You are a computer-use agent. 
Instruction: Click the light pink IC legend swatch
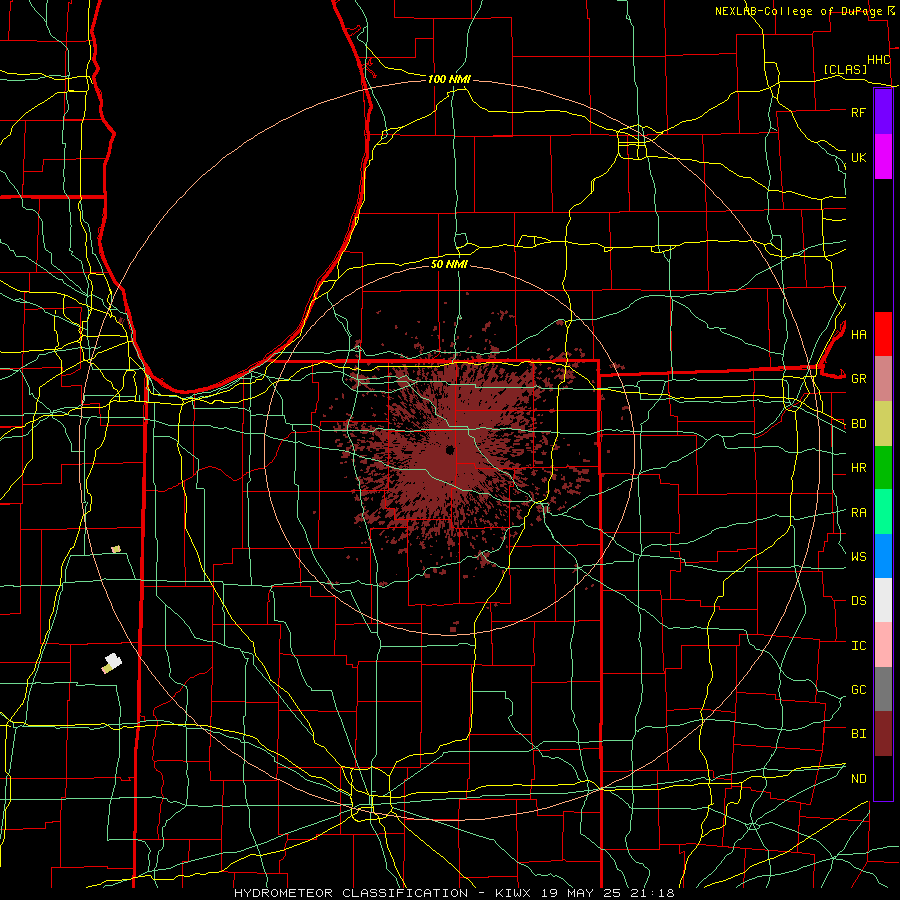[883, 645]
